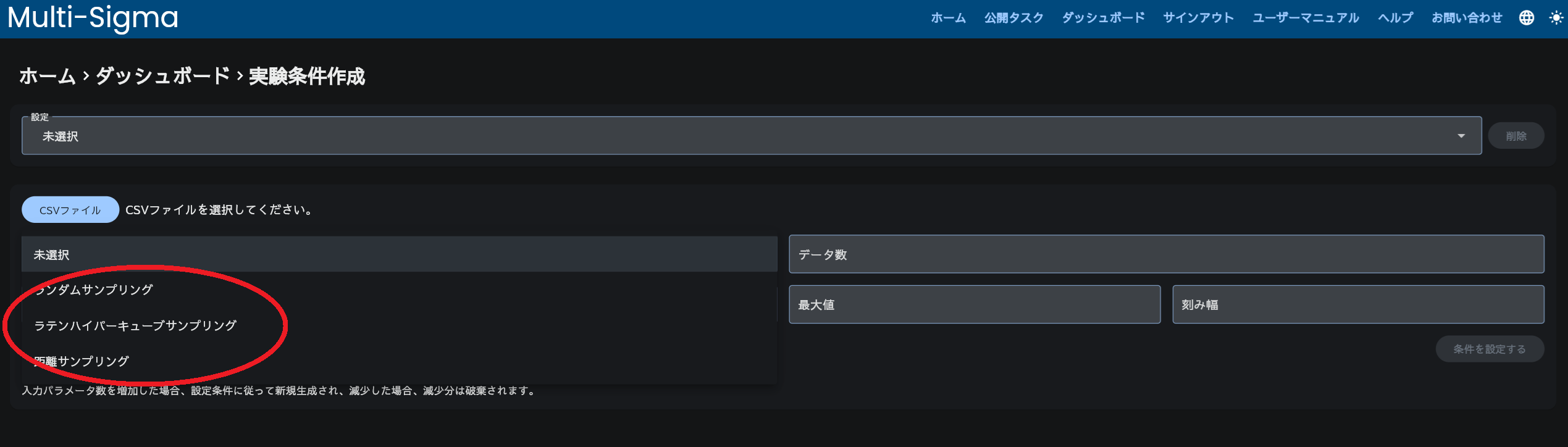Viewport: 1568px width, 447px height.
Task: Click the 削除 button
Action: [1516, 136]
